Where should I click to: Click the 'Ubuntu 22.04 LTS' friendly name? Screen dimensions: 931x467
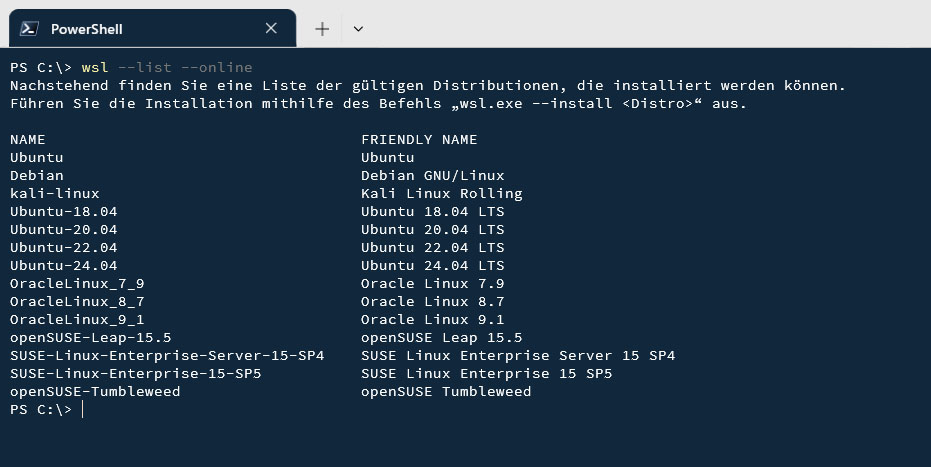point(432,247)
